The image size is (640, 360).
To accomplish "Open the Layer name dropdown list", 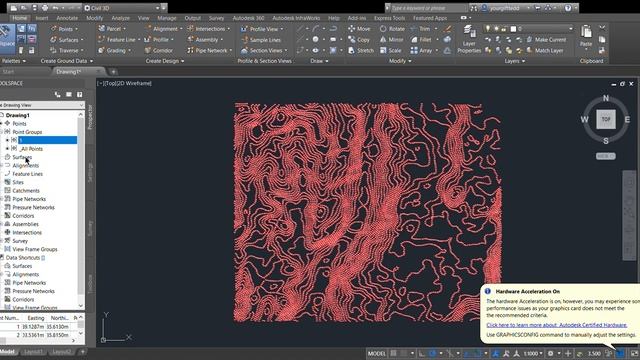I will (571, 29).
